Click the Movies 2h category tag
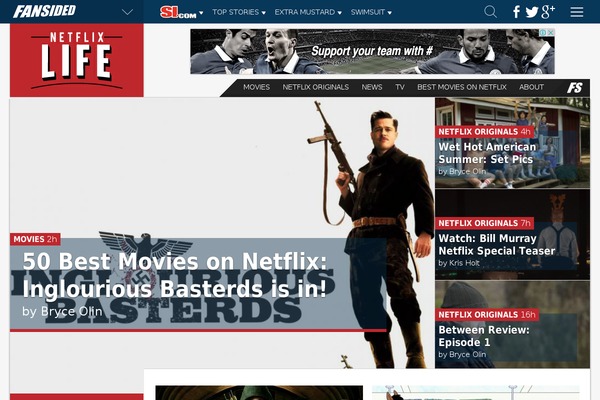Screen dimensions: 600x400 point(35,239)
